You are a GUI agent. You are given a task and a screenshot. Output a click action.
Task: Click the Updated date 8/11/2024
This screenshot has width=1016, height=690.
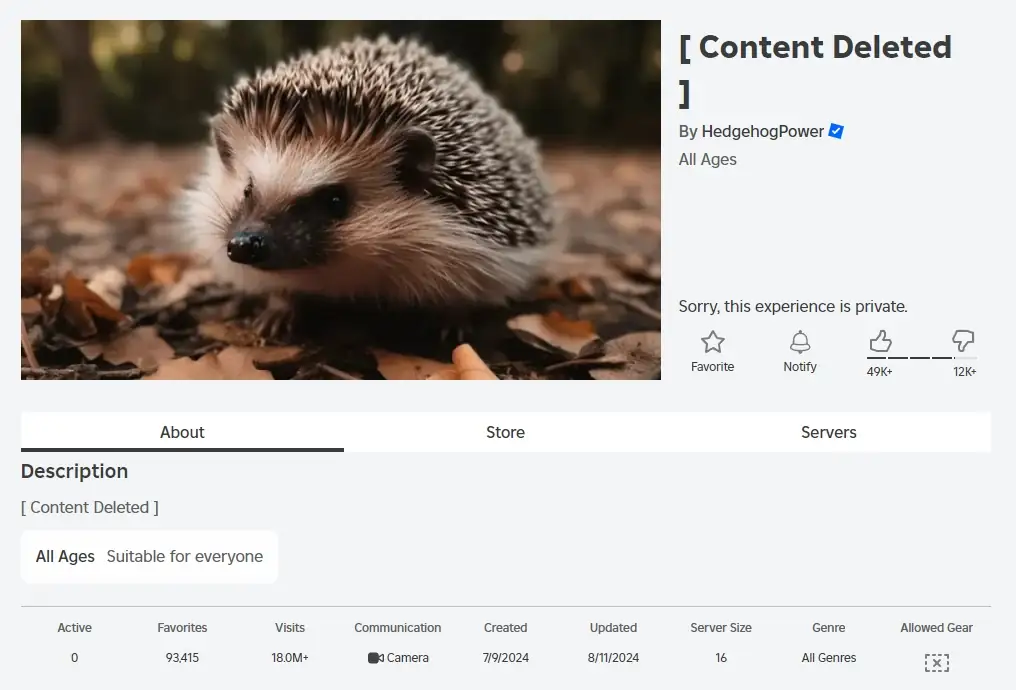(613, 658)
